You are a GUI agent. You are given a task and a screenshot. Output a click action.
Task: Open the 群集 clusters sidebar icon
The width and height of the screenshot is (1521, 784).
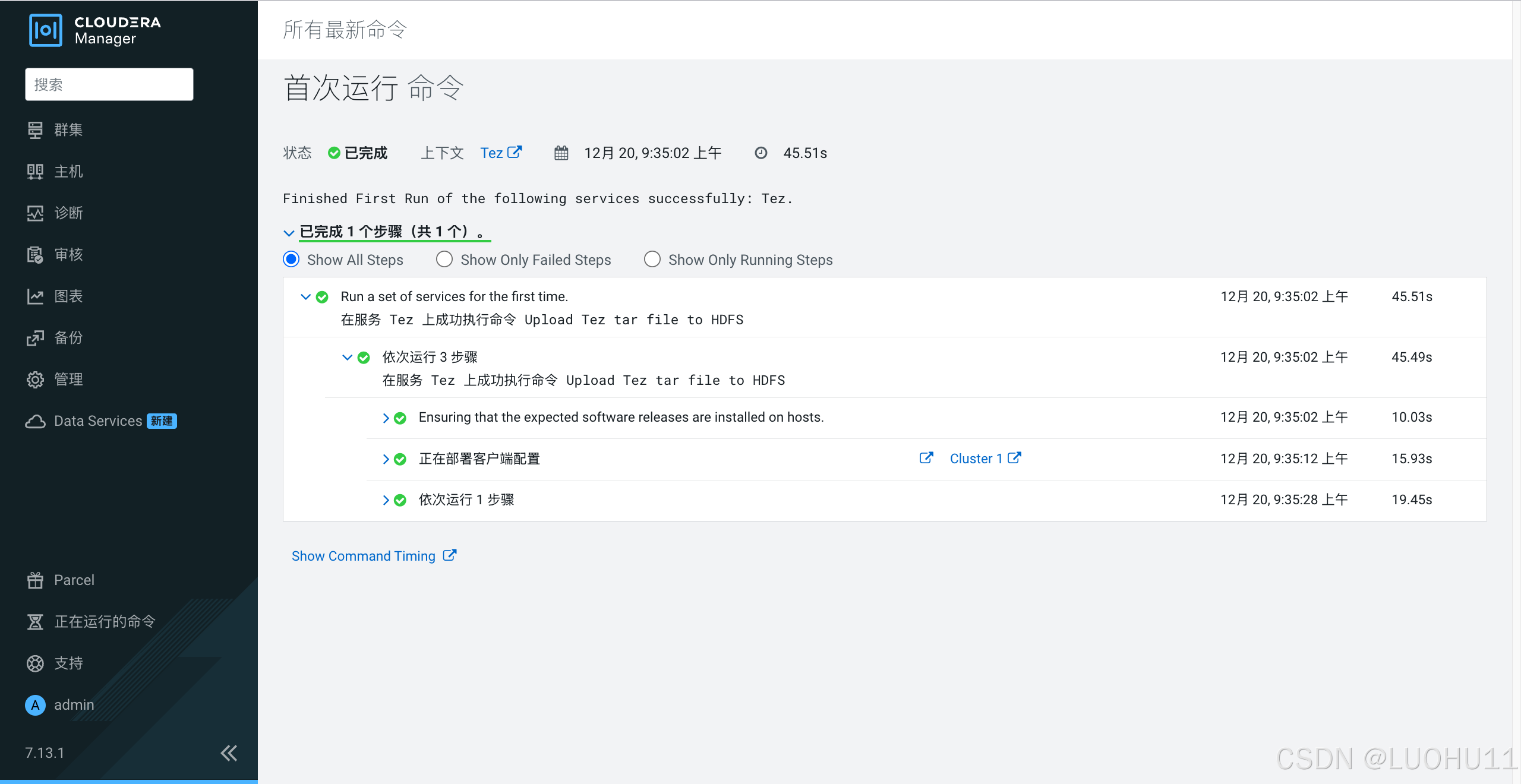35,129
